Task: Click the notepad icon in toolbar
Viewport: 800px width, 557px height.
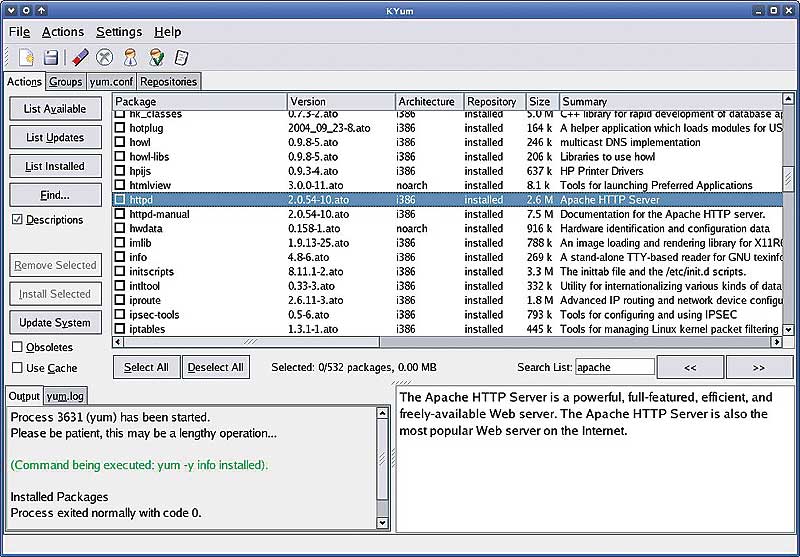Action: 182,57
